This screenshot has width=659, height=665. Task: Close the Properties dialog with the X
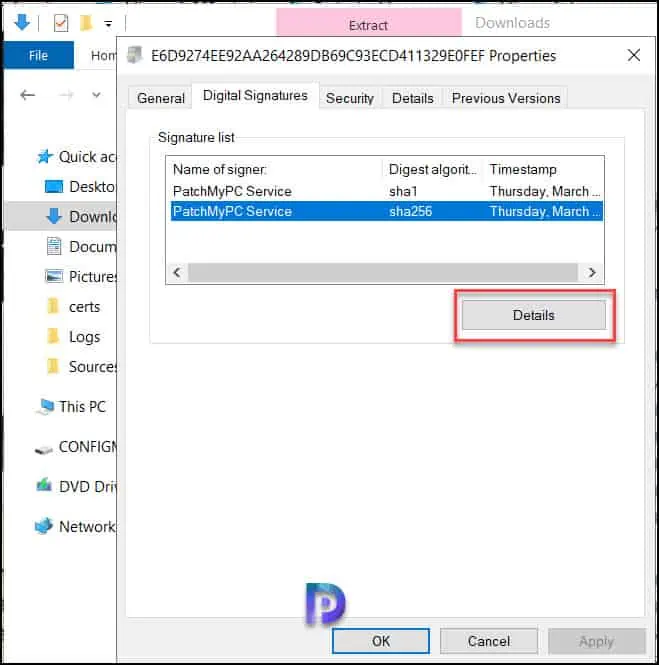(x=634, y=55)
